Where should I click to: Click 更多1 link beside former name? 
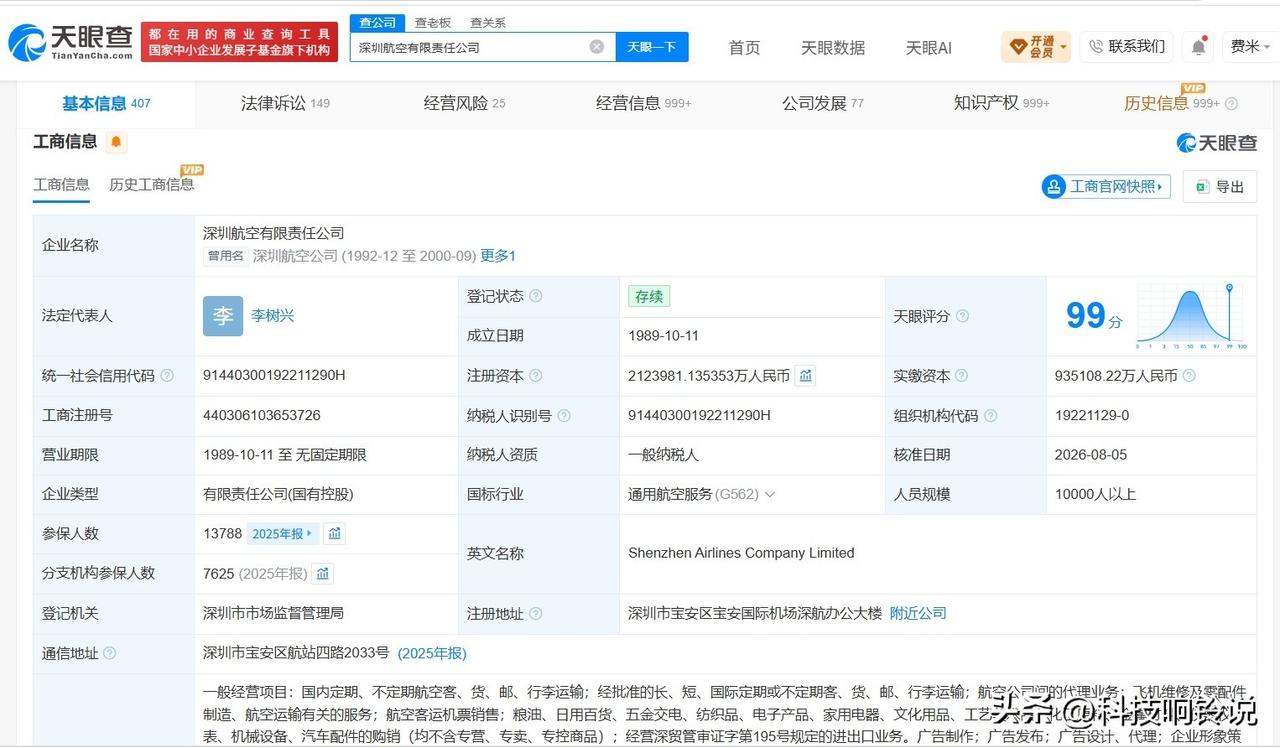pos(498,256)
